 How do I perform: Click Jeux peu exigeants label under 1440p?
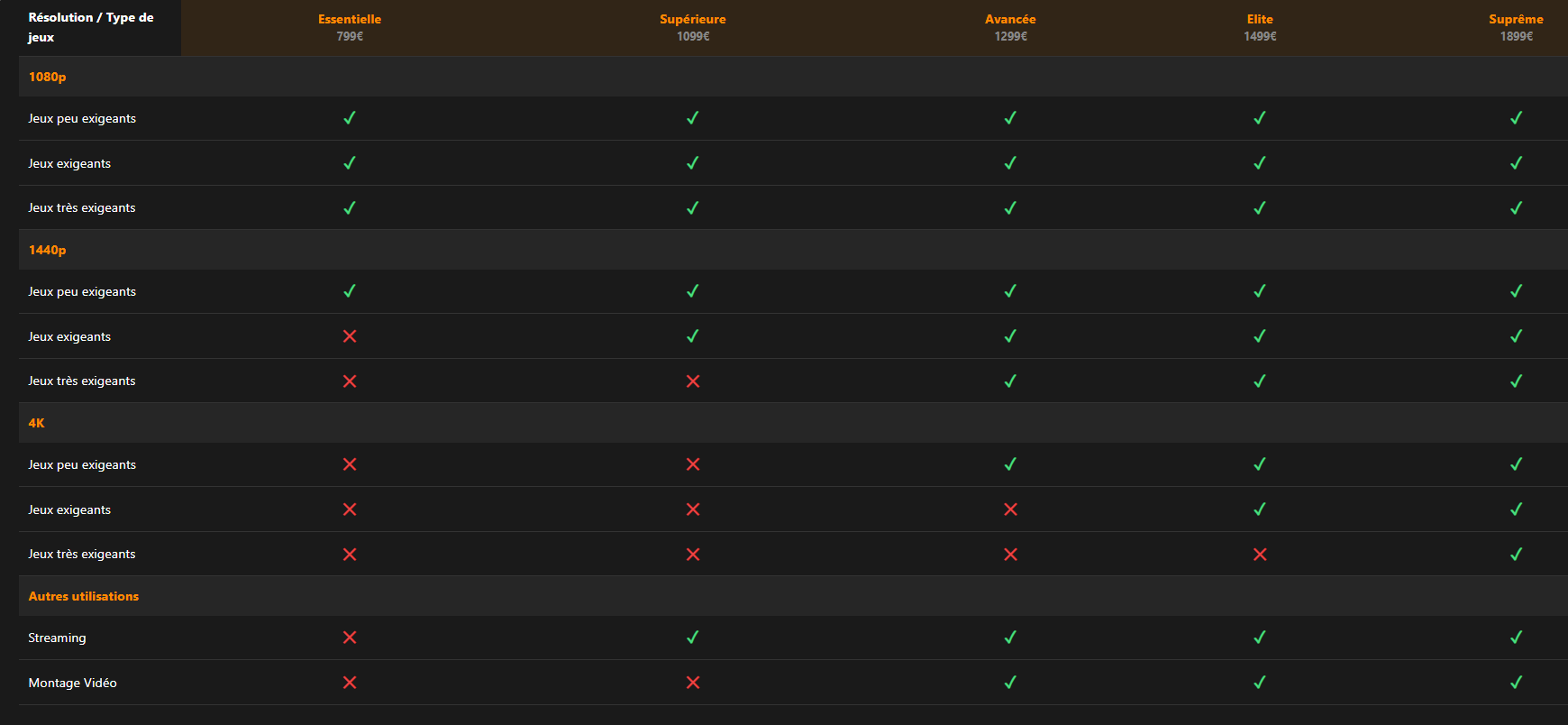[x=82, y=291]
